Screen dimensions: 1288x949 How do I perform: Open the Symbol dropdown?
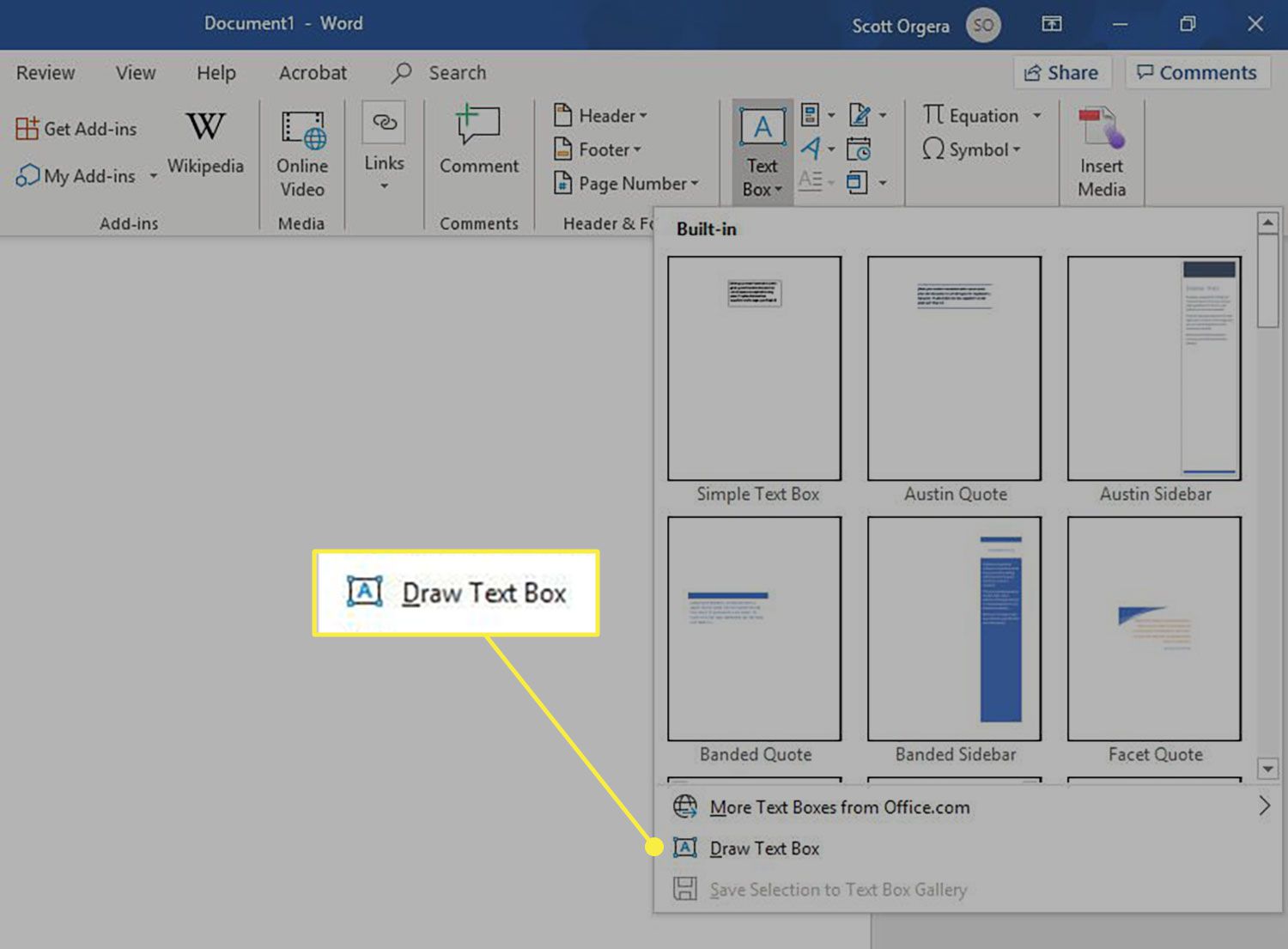coord(971,149)
